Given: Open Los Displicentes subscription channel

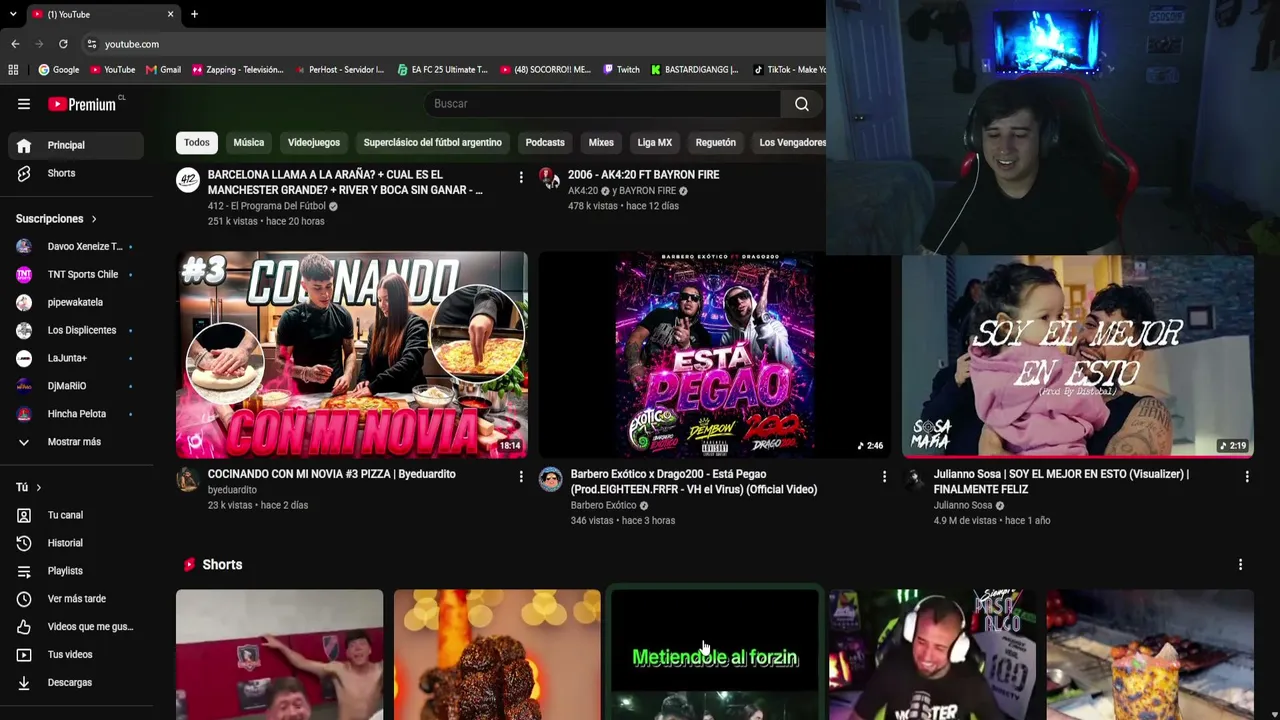Looking at the screenshot, I should tap(76, 330).
